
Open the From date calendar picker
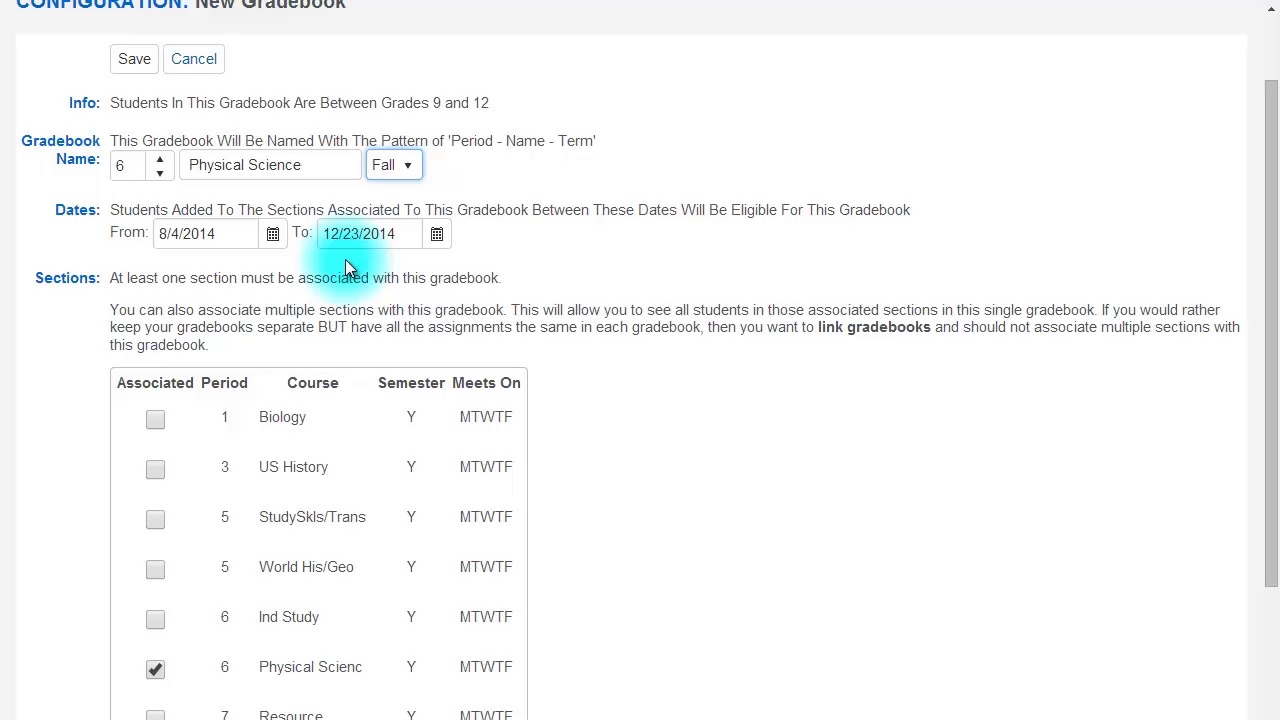tap(273, 234)
